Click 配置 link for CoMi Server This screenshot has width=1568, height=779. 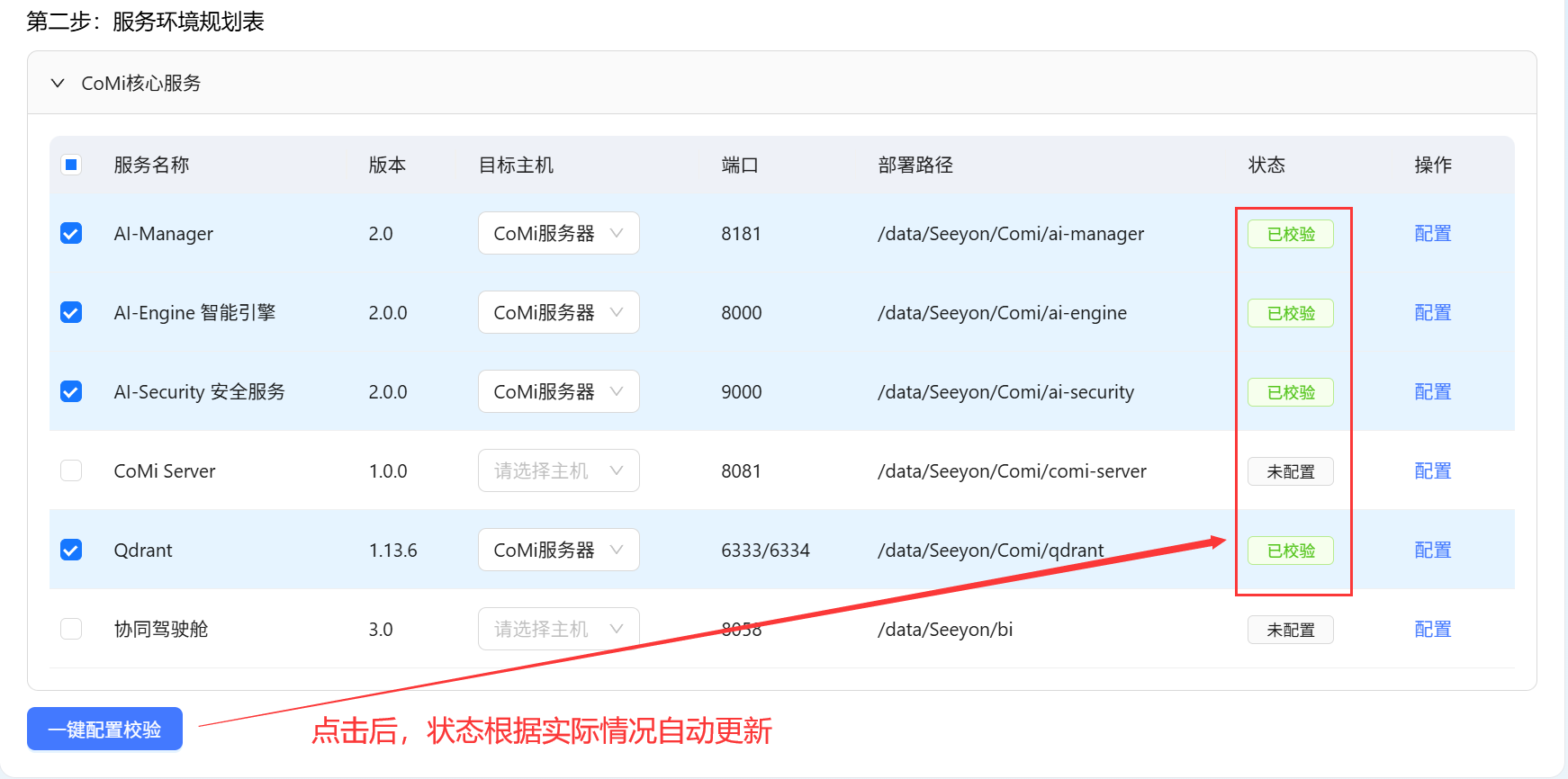point(1433,470)
